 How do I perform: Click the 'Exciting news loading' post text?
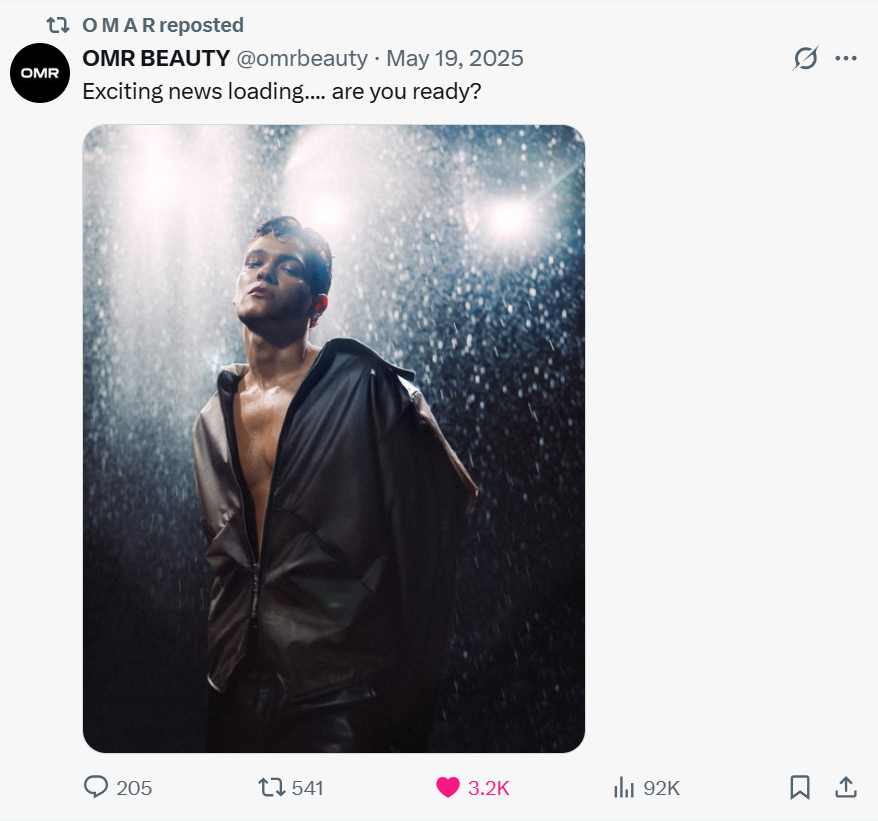(x=282, y=91)
